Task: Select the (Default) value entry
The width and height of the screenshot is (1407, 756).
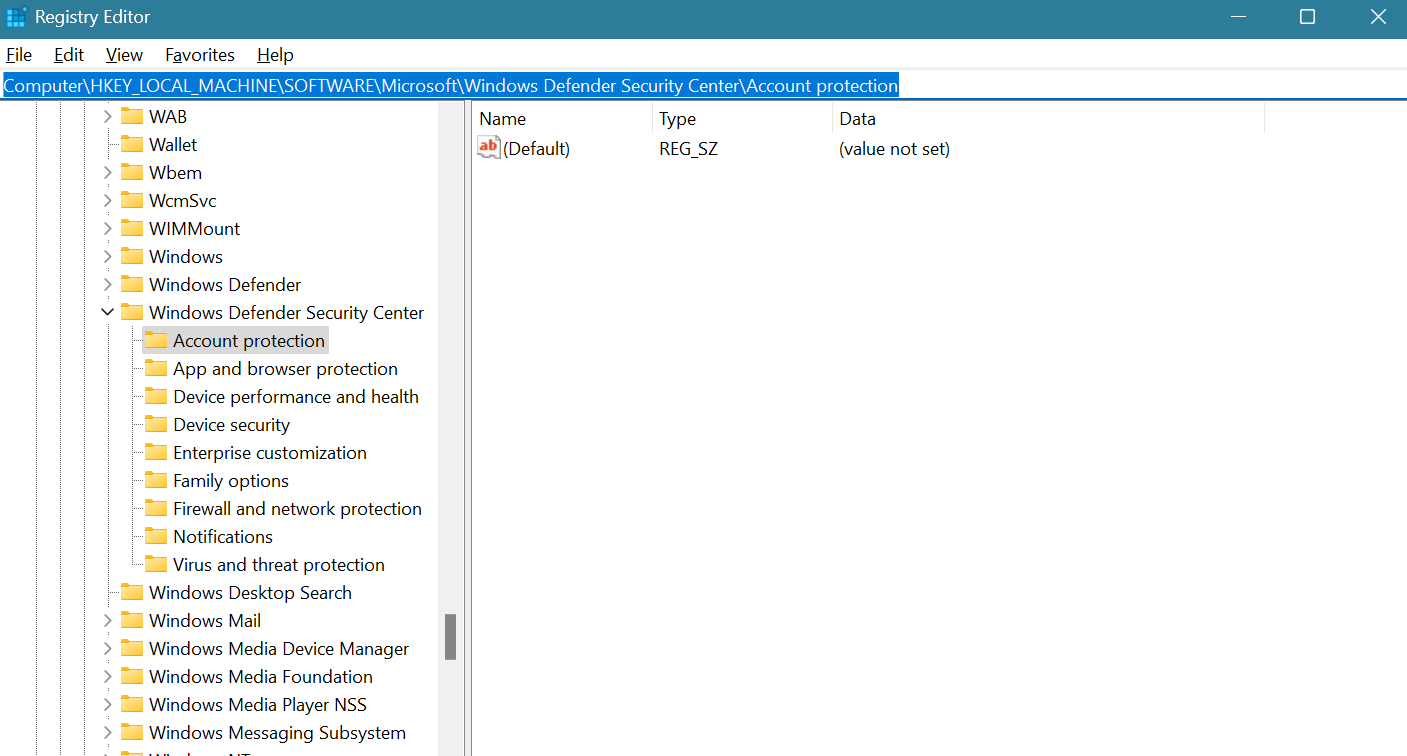Action: click(536, 148)
